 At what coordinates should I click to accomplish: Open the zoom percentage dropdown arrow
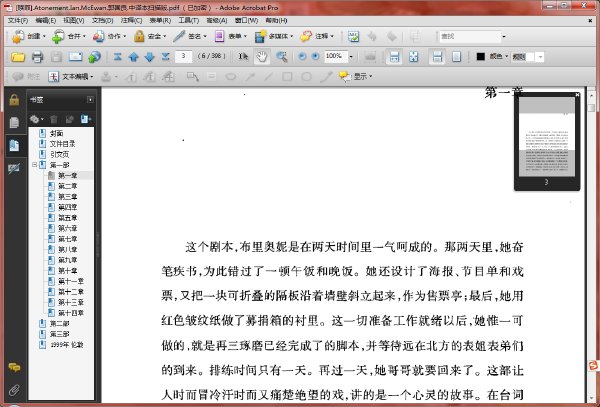point(351,57)
